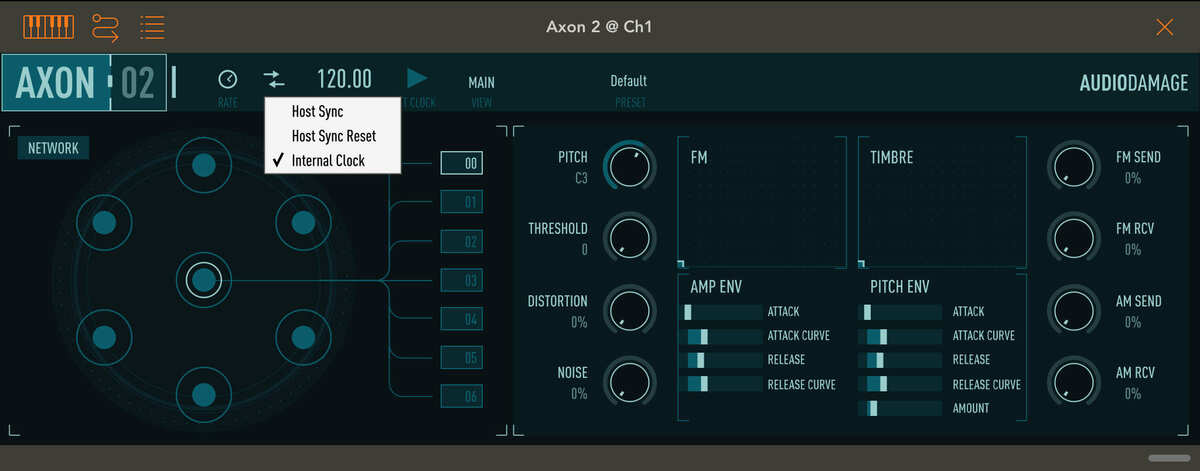Select the lower-left neuron node

[x=104, y=337]
